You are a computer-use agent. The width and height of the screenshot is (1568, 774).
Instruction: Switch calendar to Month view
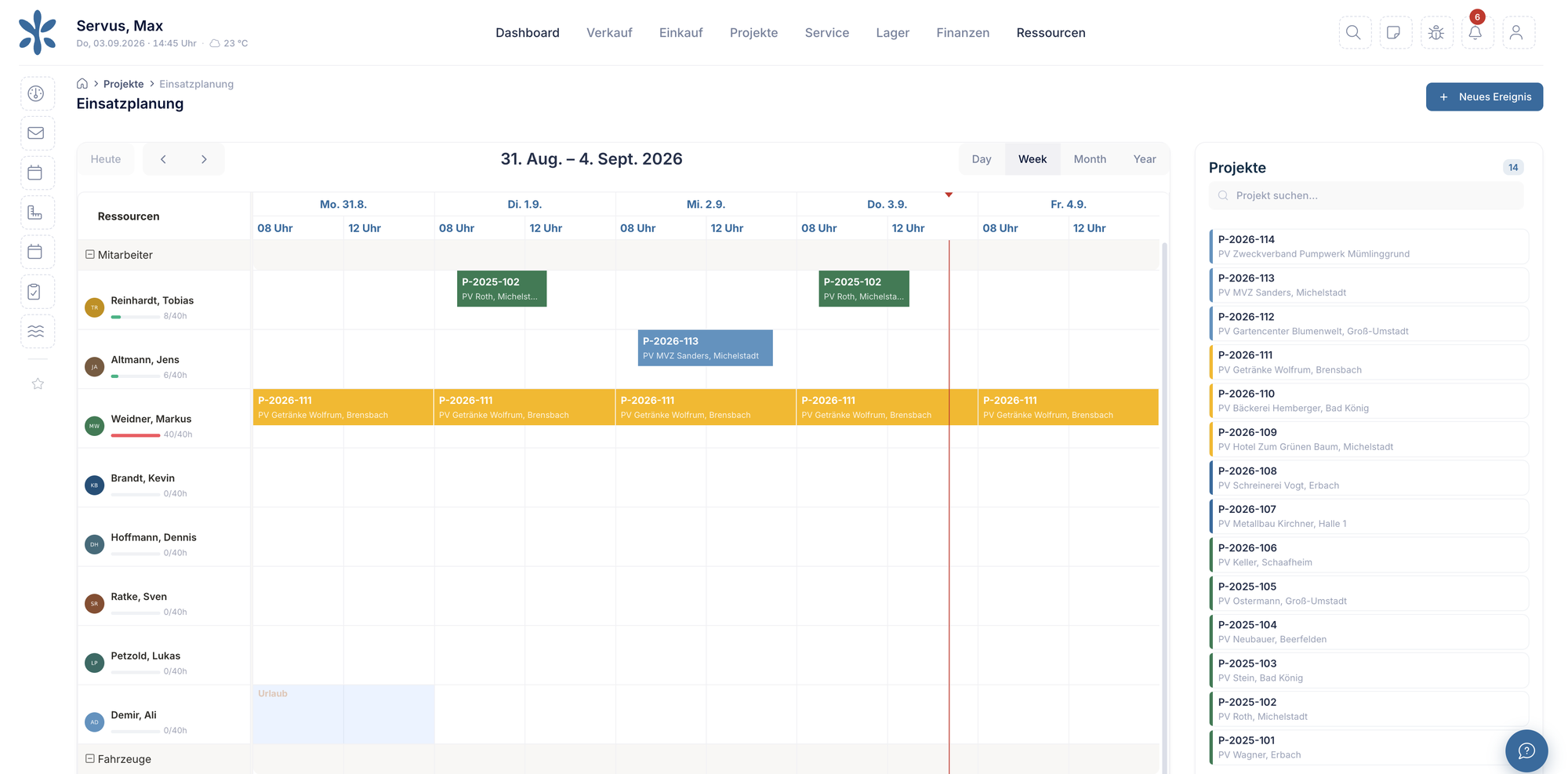click(x=1090, y=159)
